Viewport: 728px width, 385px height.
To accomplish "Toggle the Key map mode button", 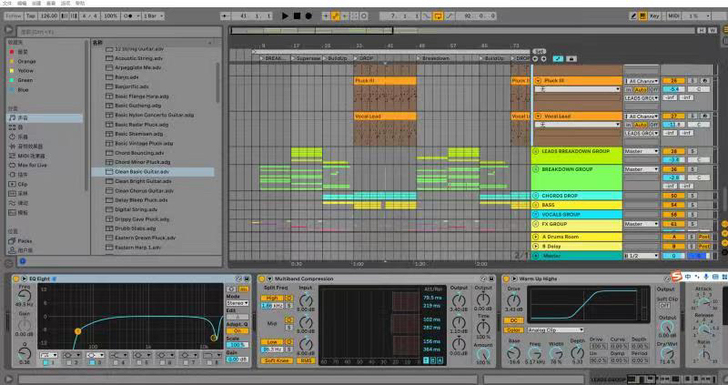I will point(655,16).
